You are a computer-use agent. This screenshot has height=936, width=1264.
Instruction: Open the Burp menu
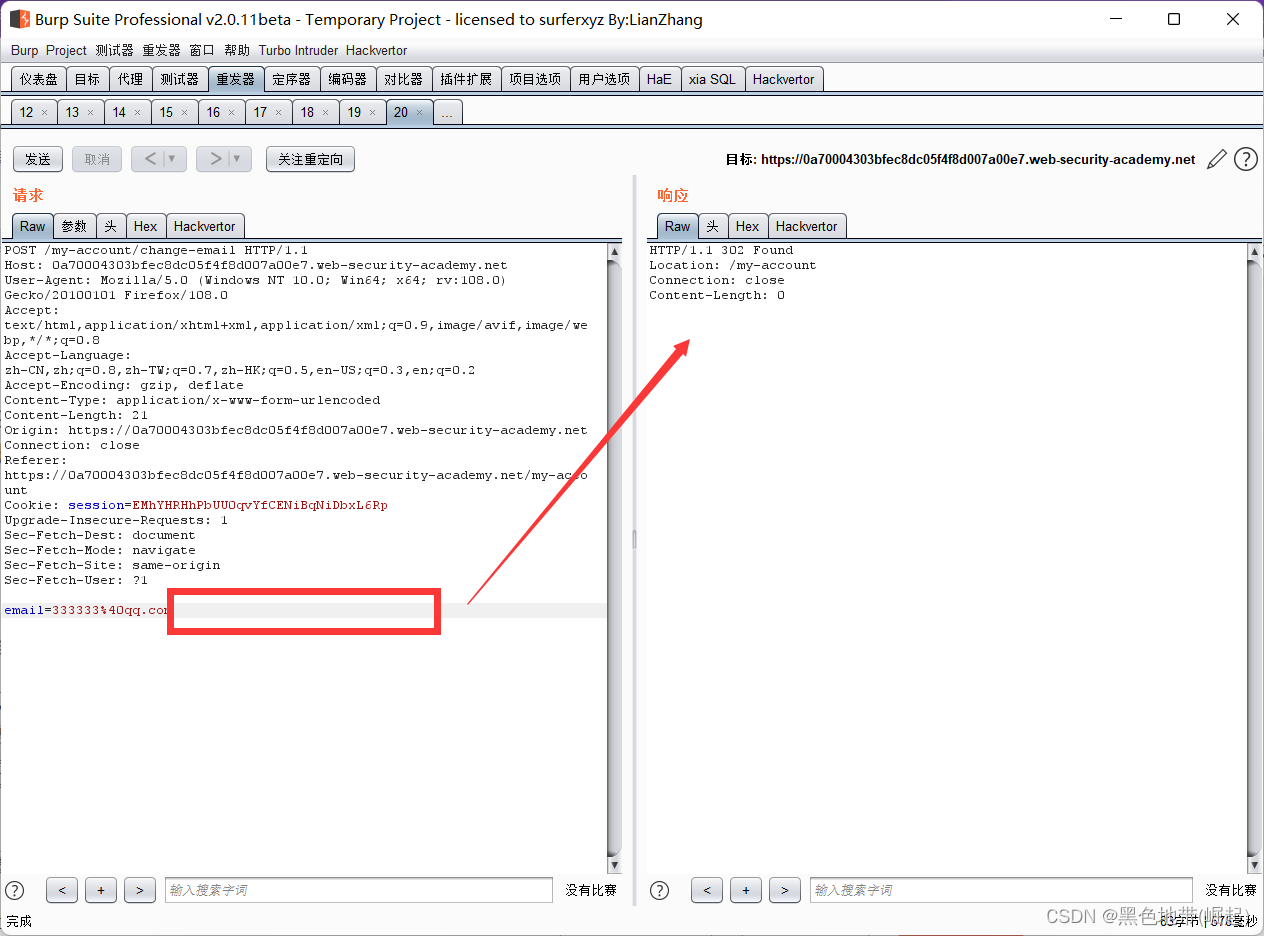(25, 50)
